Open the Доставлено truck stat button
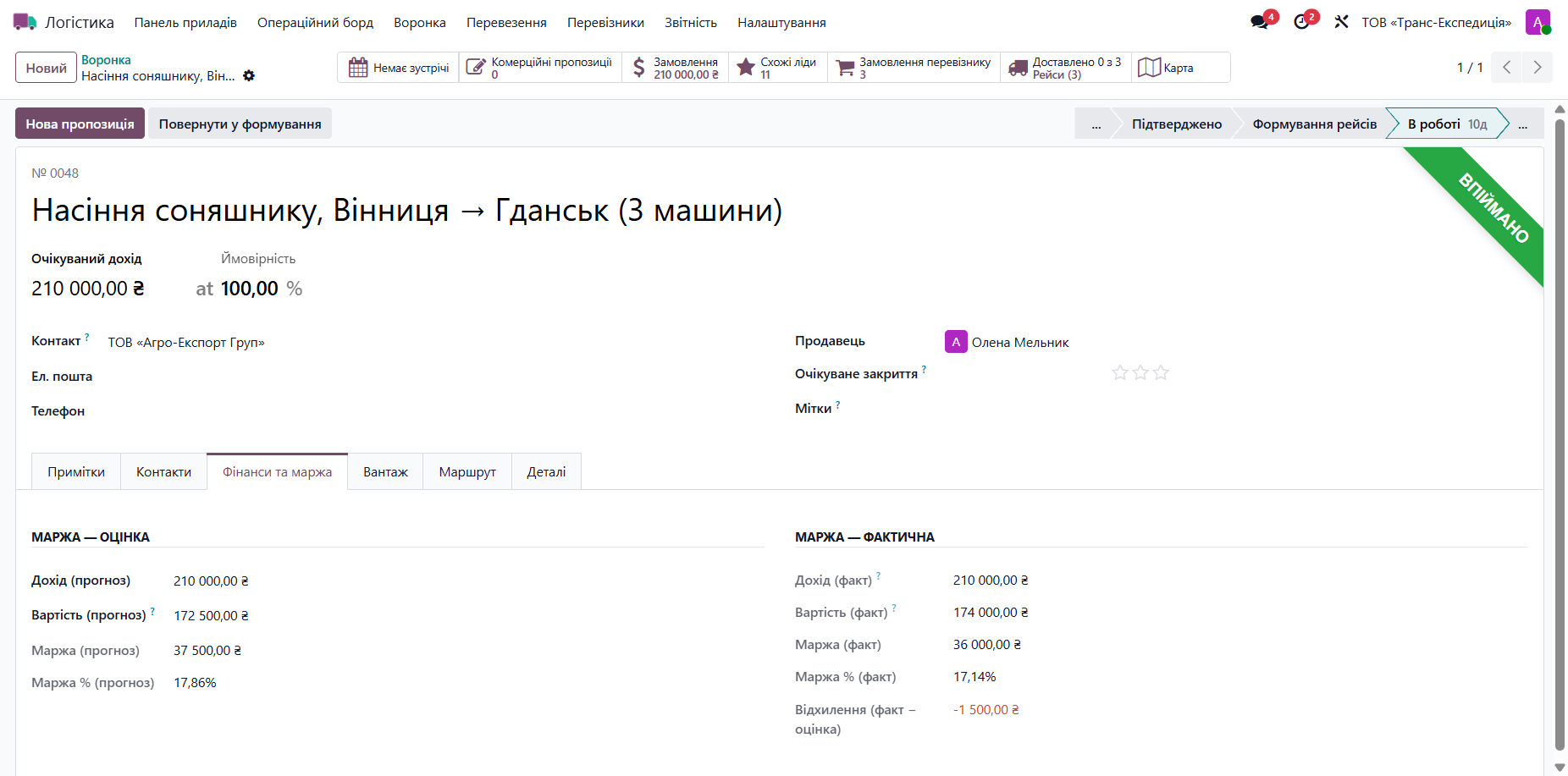The width and height of the screenshot is (1568, 776). click(1066, 68)
